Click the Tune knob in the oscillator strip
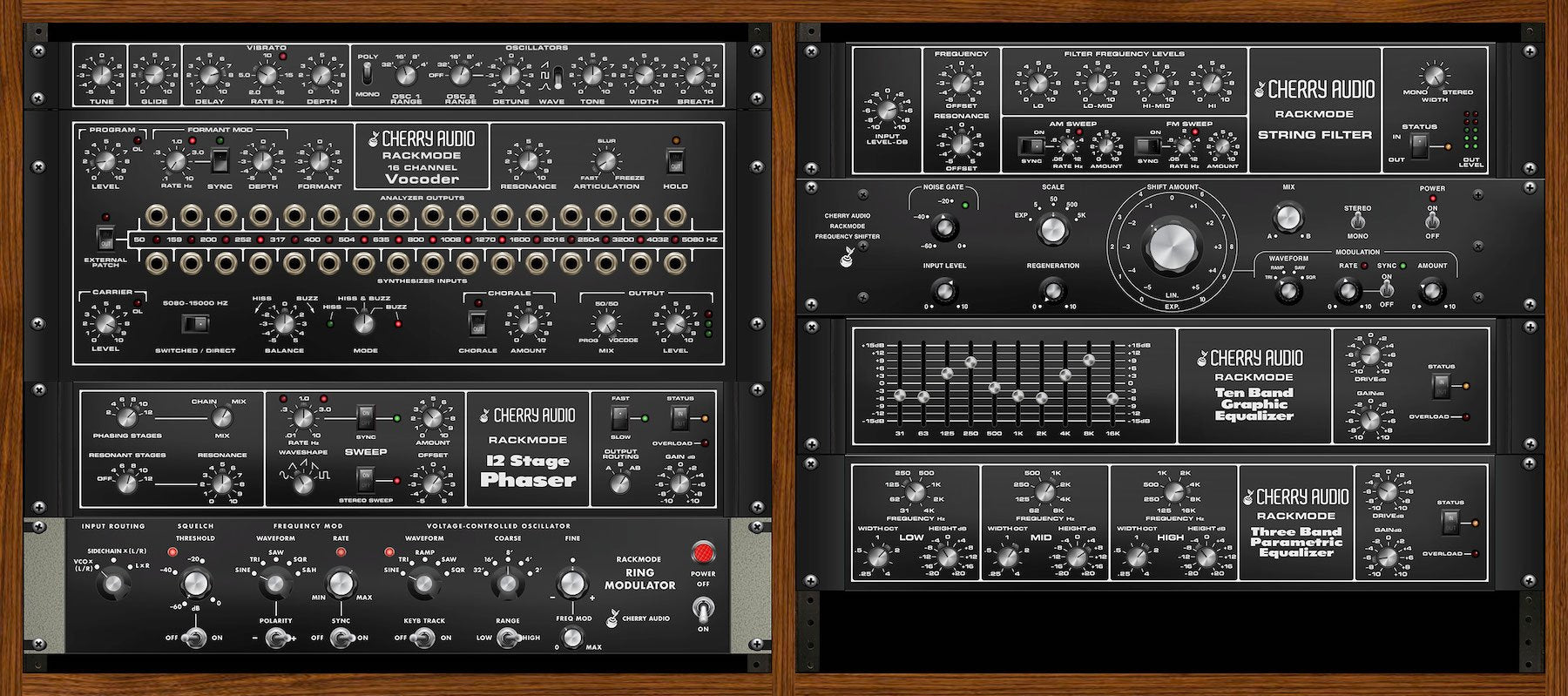Image resolution: width=1568 pixels, height=696 pixels. pyautogui.click(x=102, y=76)
